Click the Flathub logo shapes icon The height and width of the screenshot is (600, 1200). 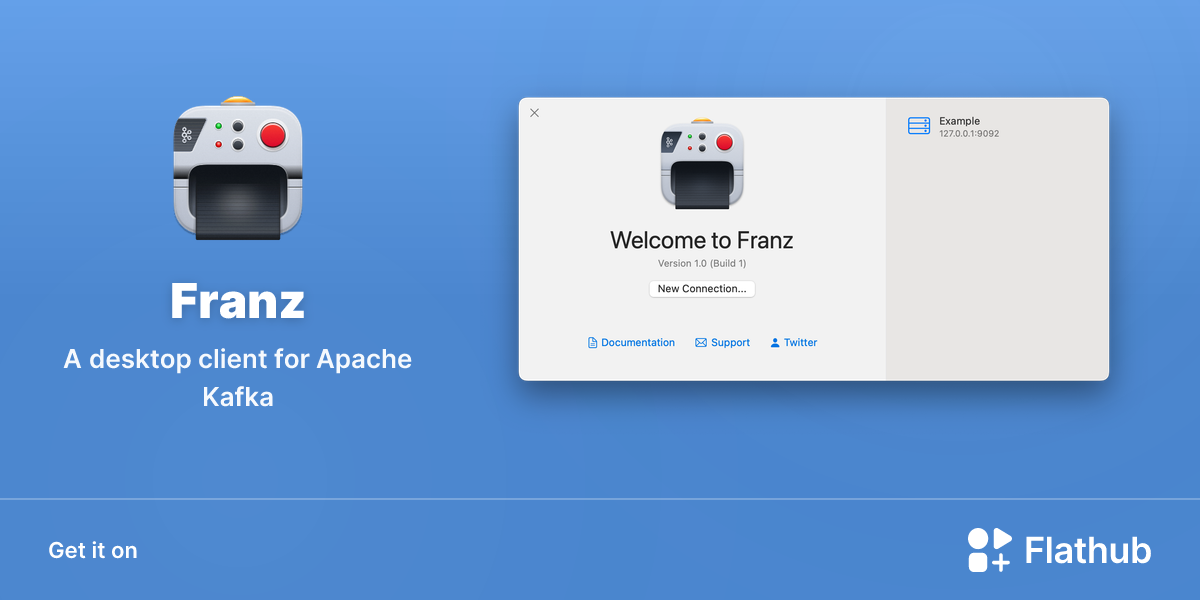coord(990,550)
